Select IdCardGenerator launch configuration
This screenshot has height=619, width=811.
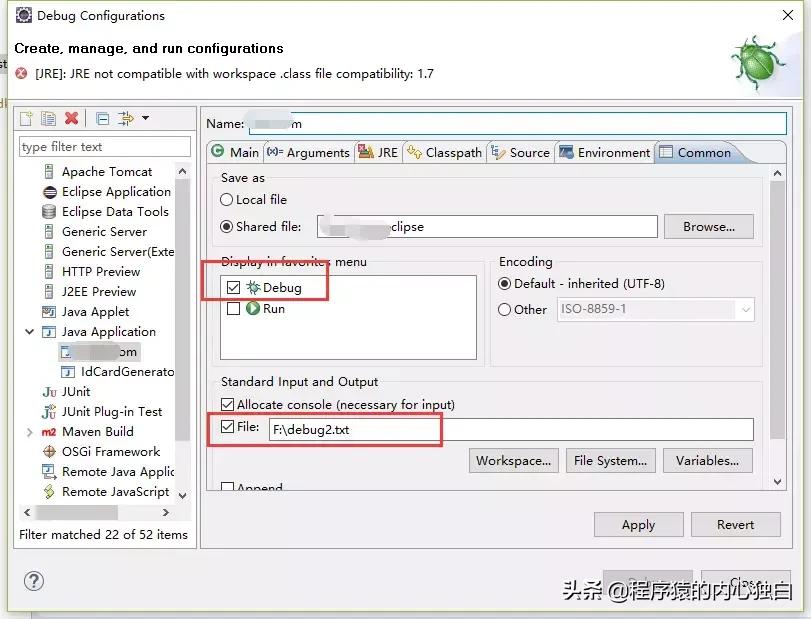pyautogui.click(x=127, y=372)
